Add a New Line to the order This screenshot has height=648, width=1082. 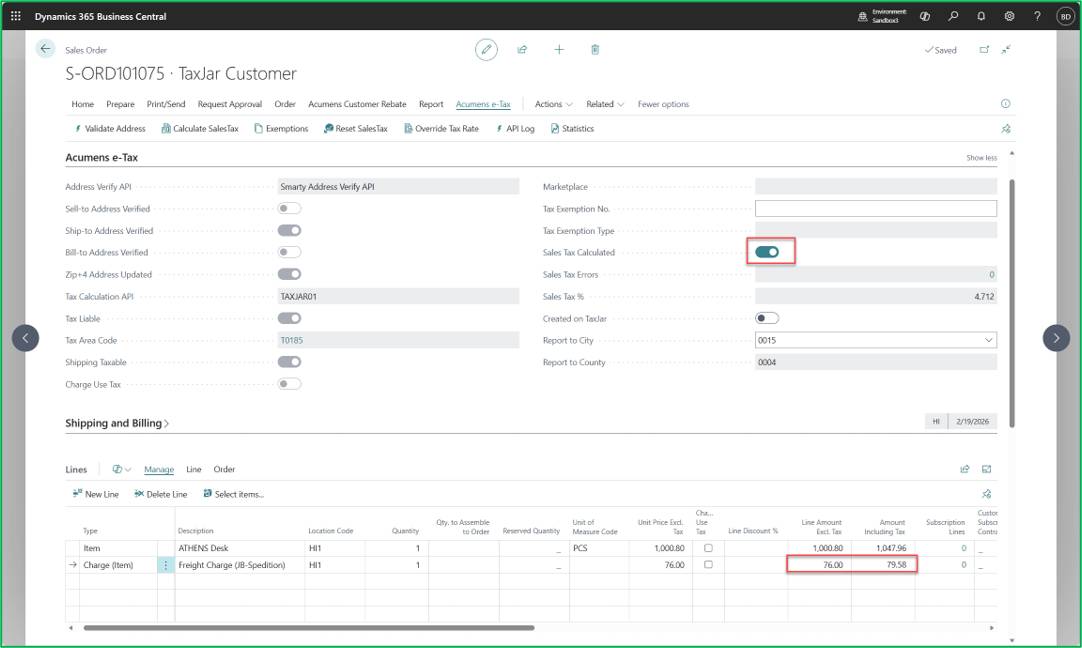96,494
